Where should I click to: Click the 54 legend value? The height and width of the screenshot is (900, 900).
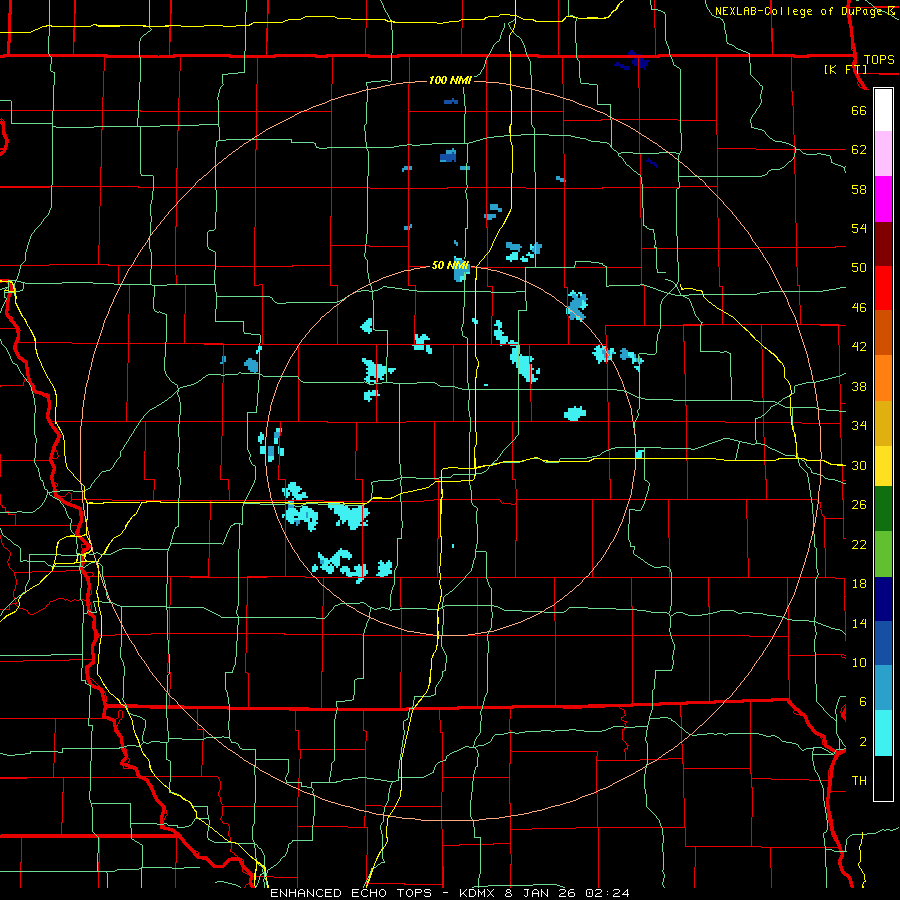[859, 228]
